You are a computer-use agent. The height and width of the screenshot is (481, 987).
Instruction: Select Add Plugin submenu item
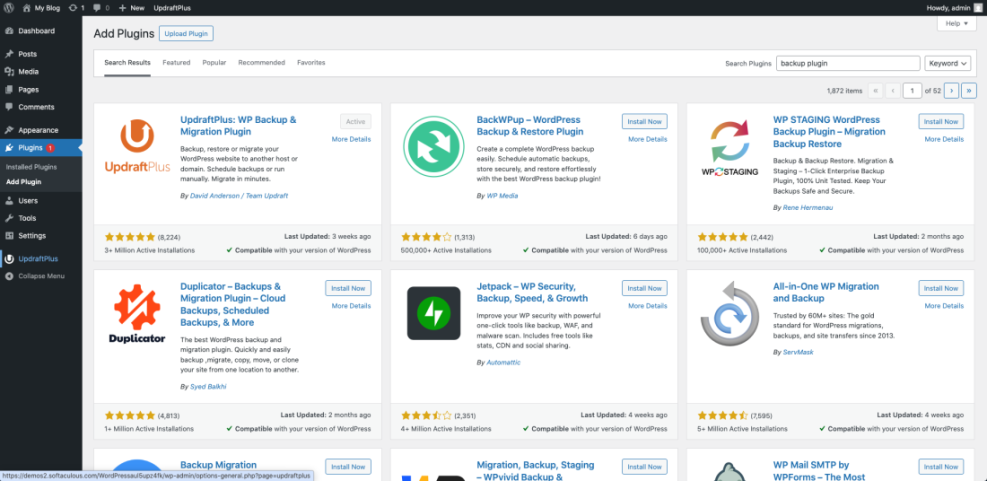coord(24,182)
